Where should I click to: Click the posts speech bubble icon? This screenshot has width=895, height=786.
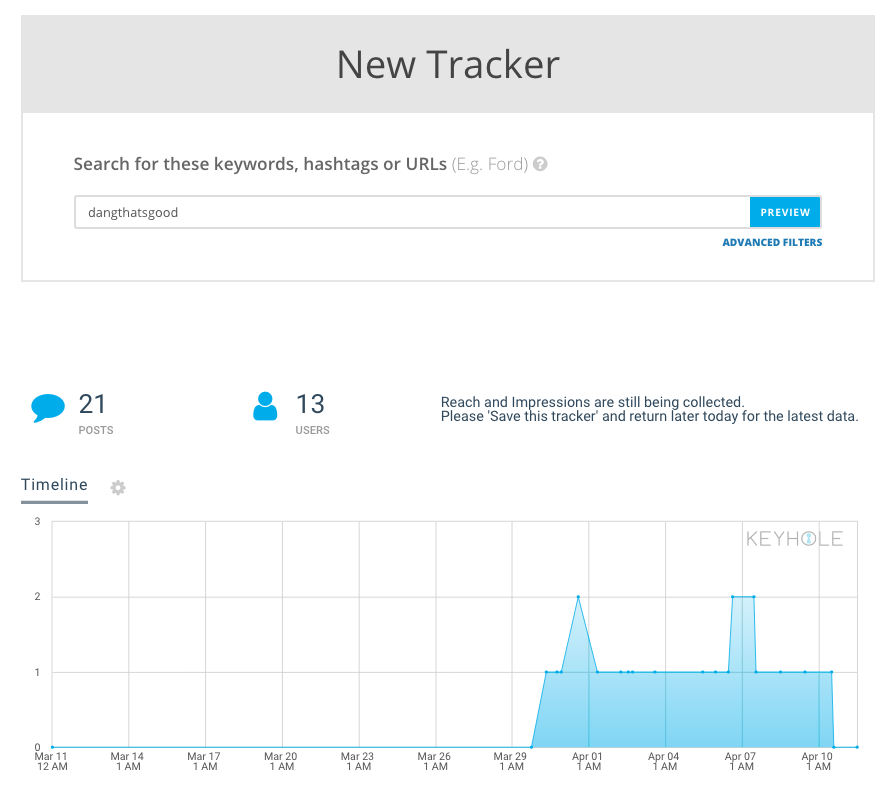[48, 408]
